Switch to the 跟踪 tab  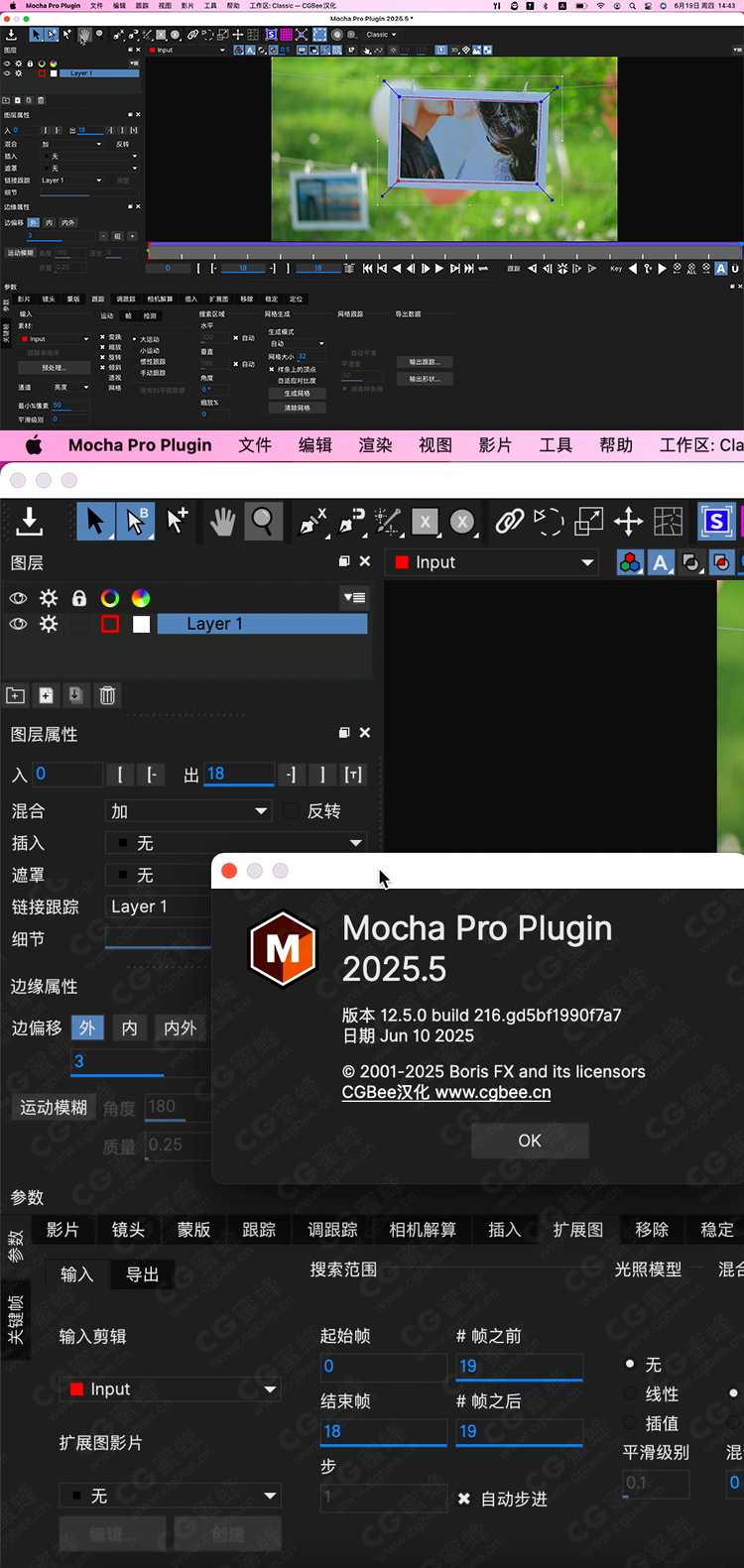click(x=259, y=1230)
